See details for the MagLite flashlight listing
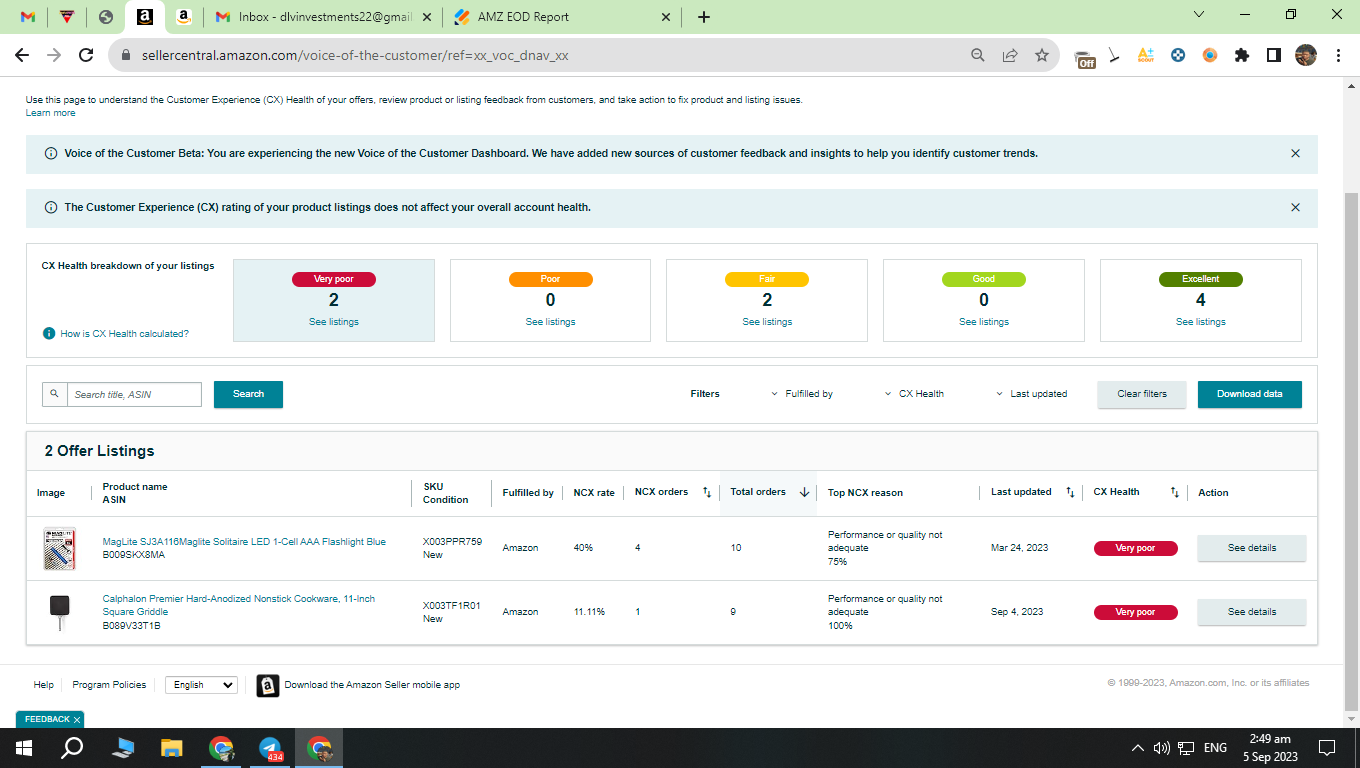Viewport: 1360px width, 768px height. [1252, 548]
